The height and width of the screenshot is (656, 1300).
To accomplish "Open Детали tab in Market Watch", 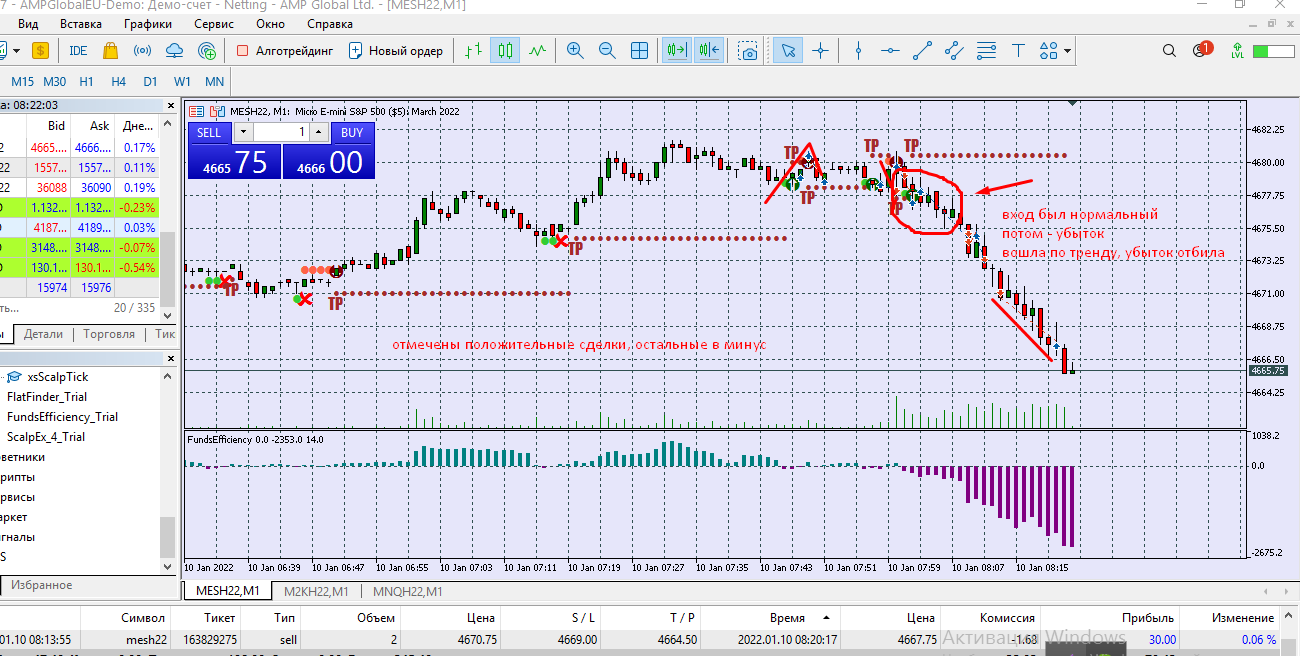I will [43, 334].
